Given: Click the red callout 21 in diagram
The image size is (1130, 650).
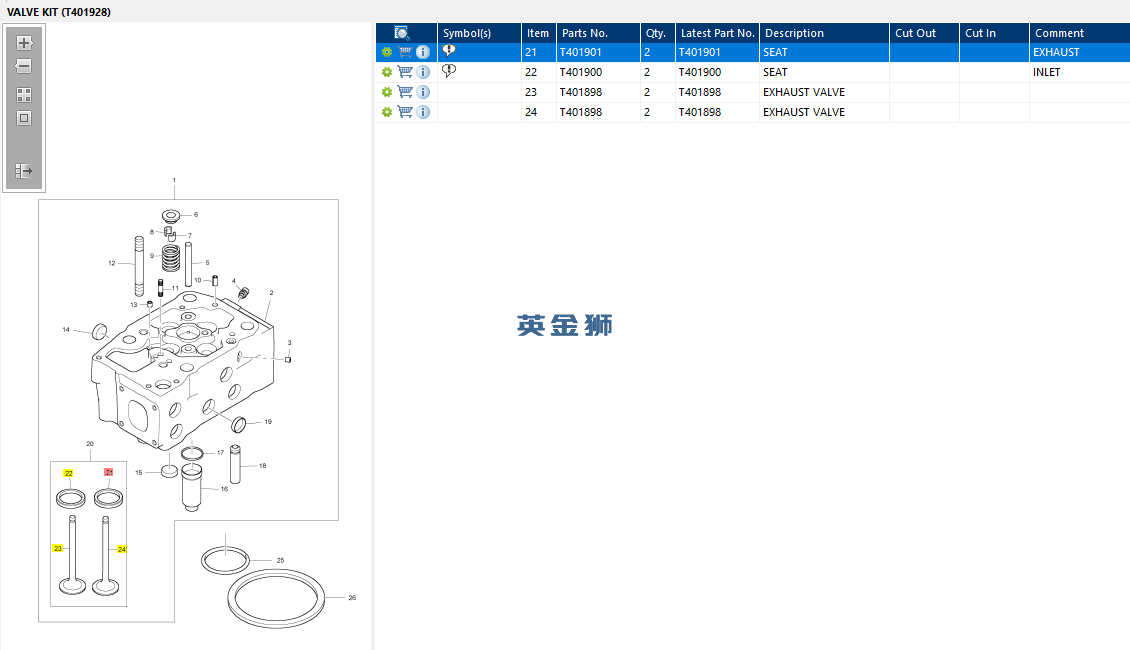Looking at the screenshot, I should [109, 472].
